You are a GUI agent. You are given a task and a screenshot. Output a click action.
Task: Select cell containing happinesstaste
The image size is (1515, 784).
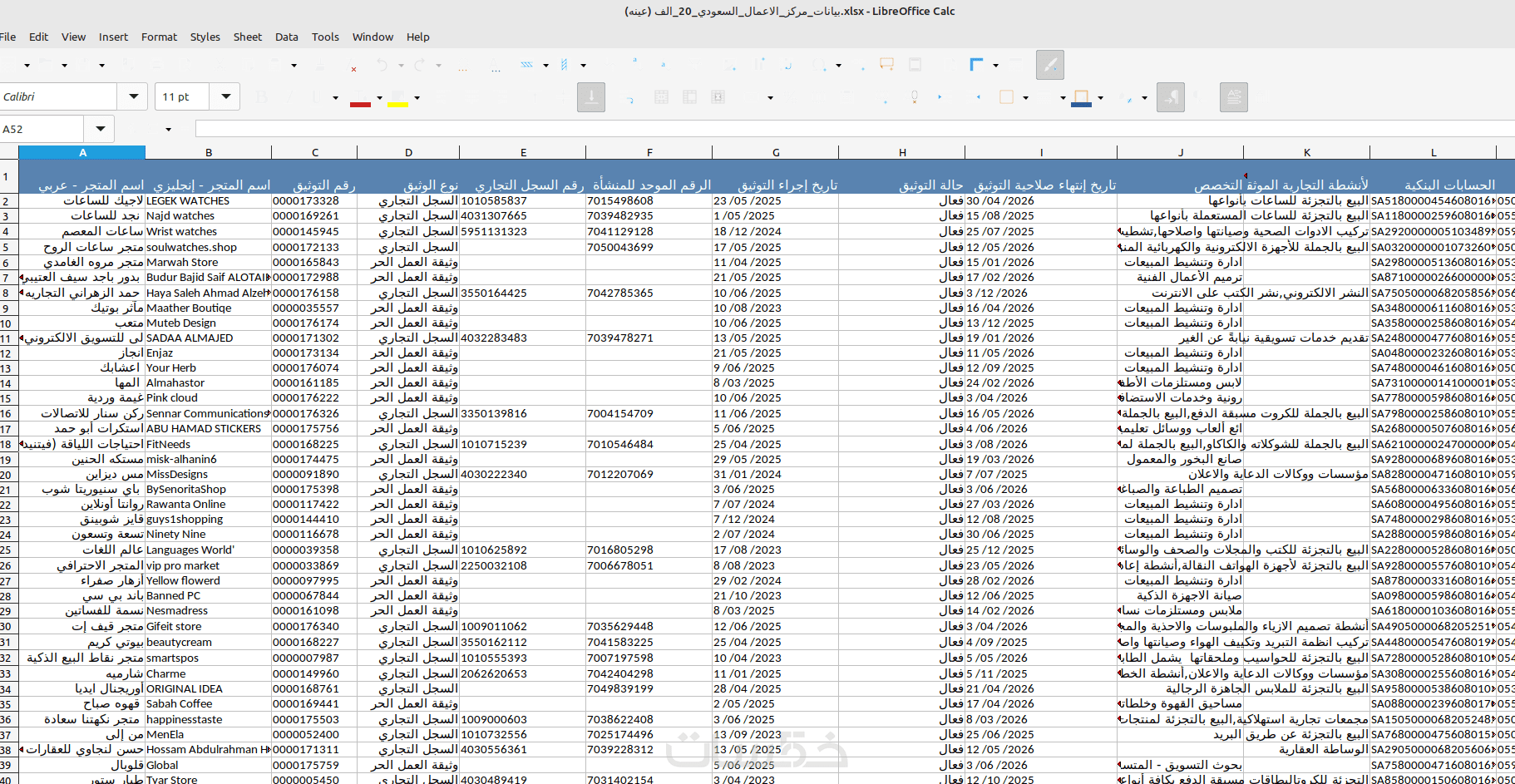pyautogui.click(x=209, y=719)
